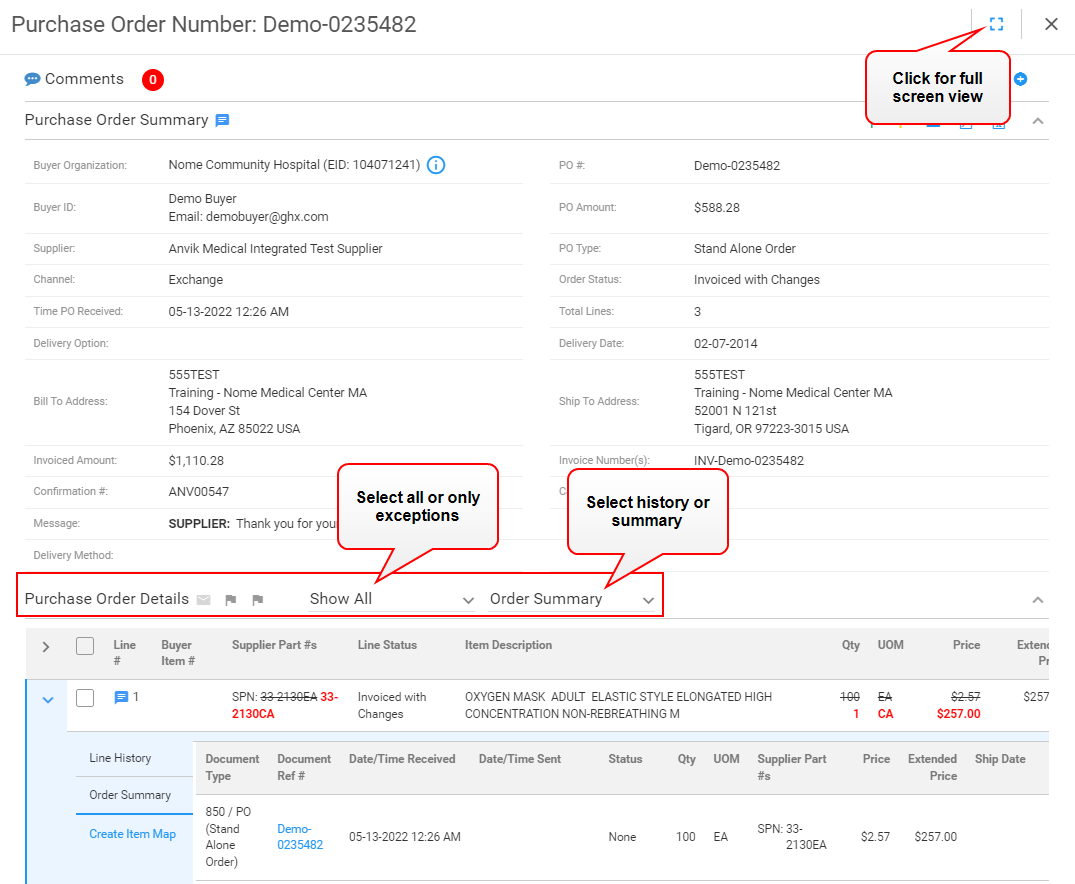Screen dimensions: 1075x884
Task: Select the Order Summary side tab
Action: (x=130, y=795)
